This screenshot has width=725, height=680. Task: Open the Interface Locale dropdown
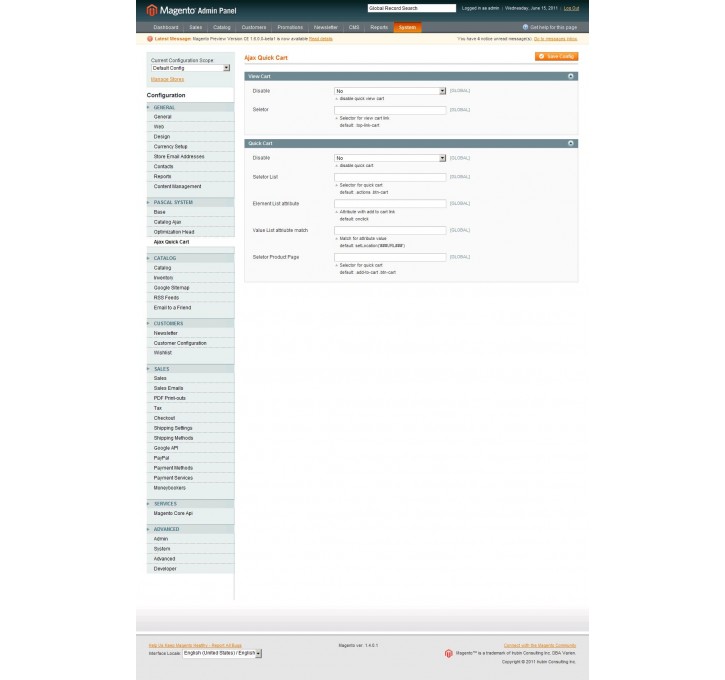click(x=222, y=653)
